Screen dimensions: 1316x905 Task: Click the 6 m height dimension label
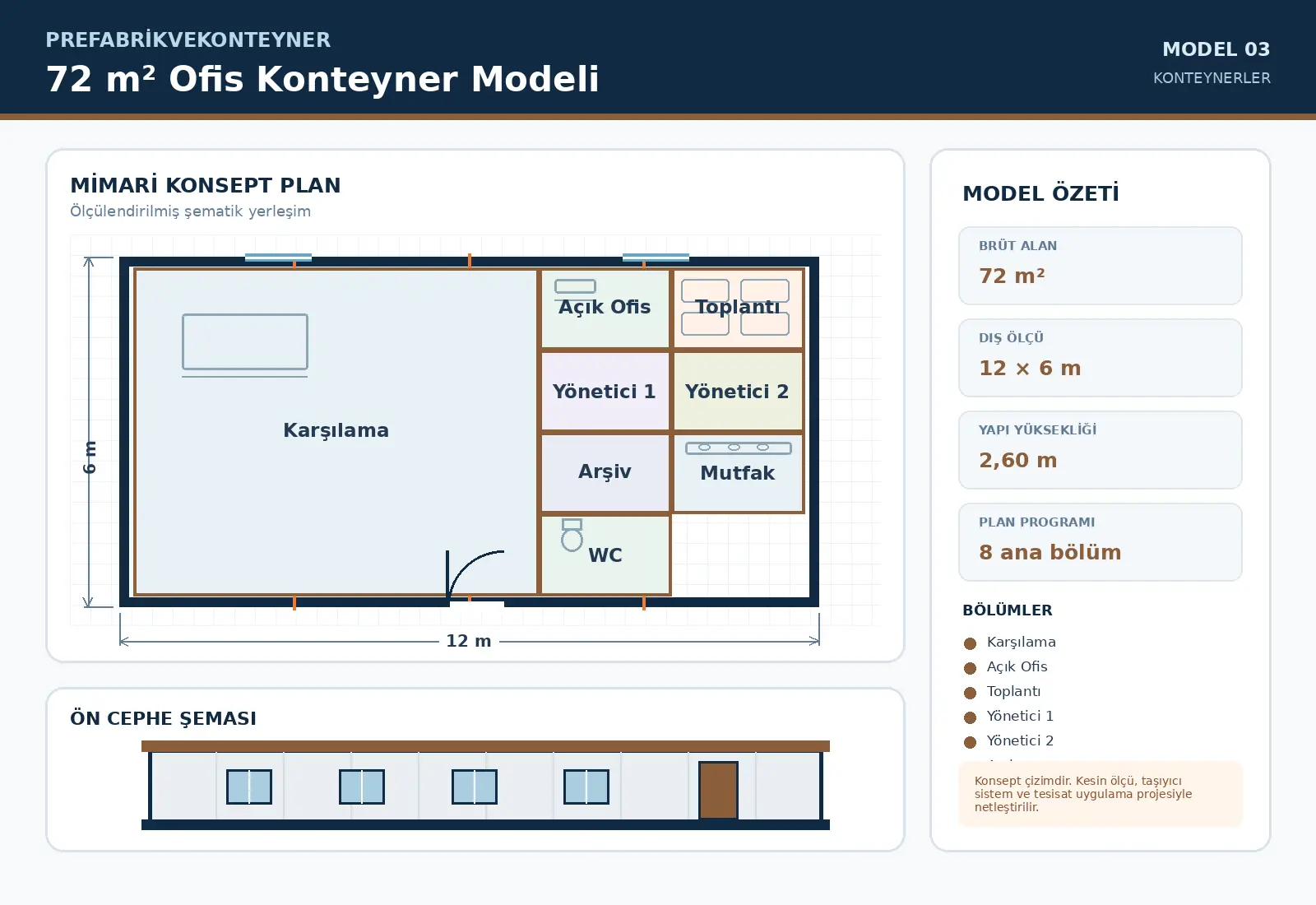pyautogui.click(x=90, y=457)
